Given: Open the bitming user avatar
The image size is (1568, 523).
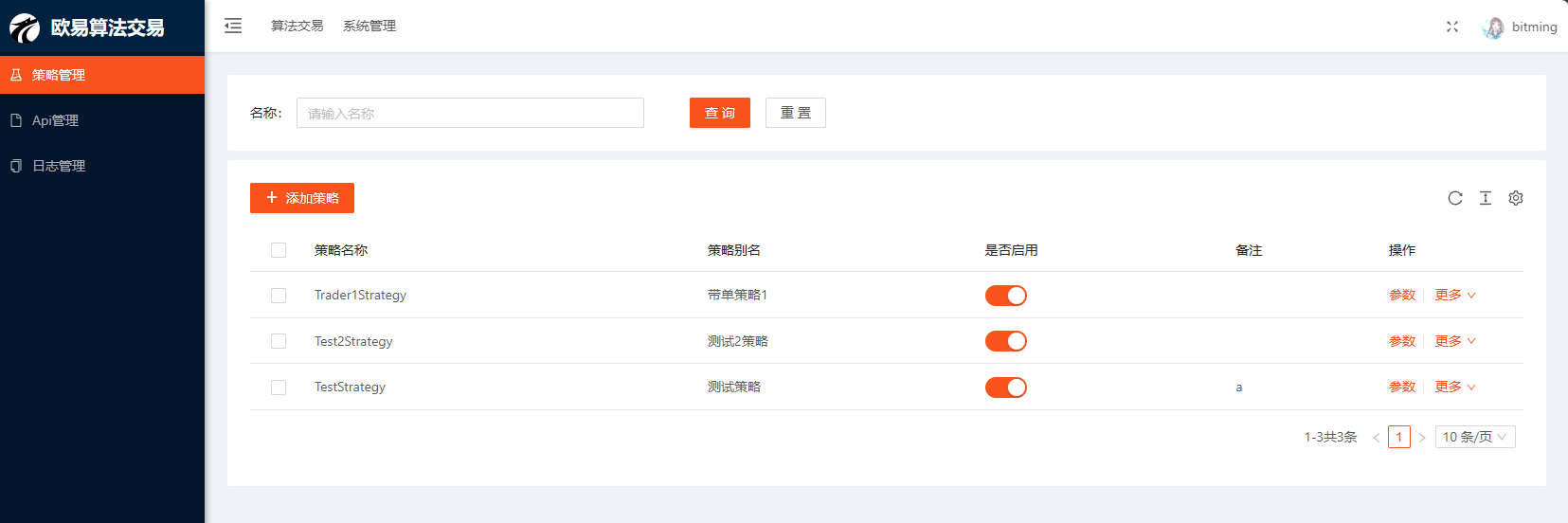Looking at the screenshot, I should pyautogui.click(x=1493, y=27).
